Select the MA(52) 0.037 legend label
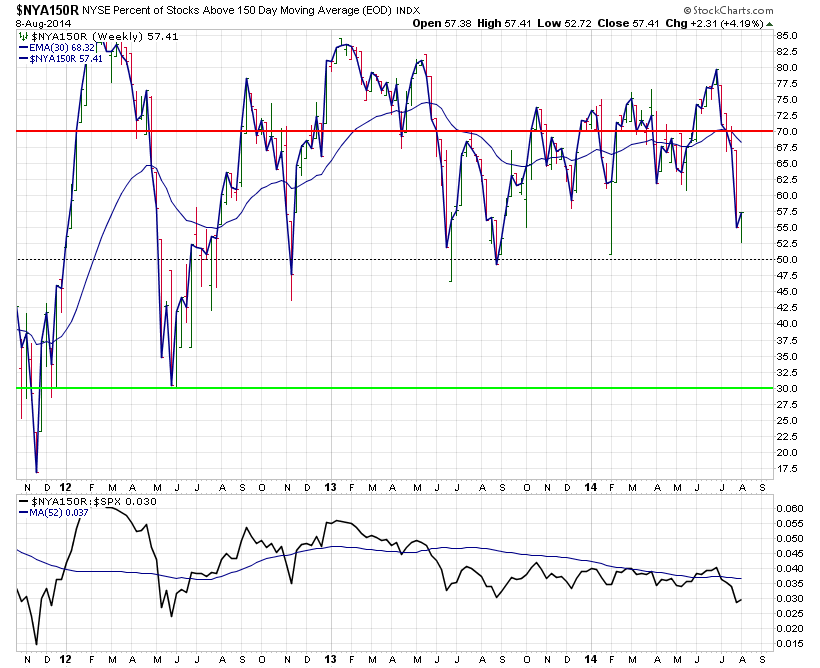The width and height of the screenshot is (820, 668). click(53, 513)
